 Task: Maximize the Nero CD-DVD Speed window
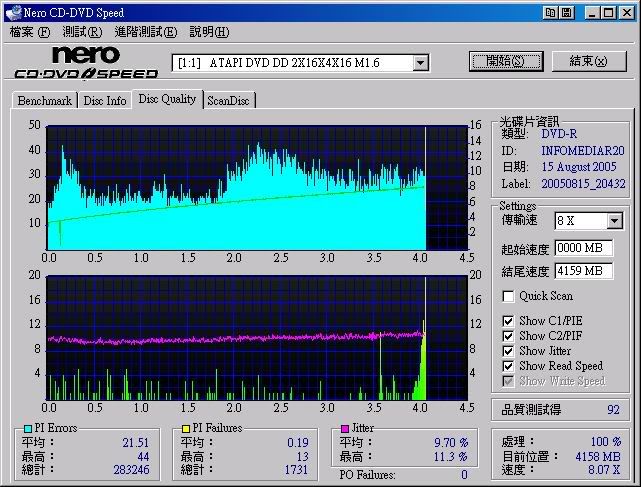[609, 13]
